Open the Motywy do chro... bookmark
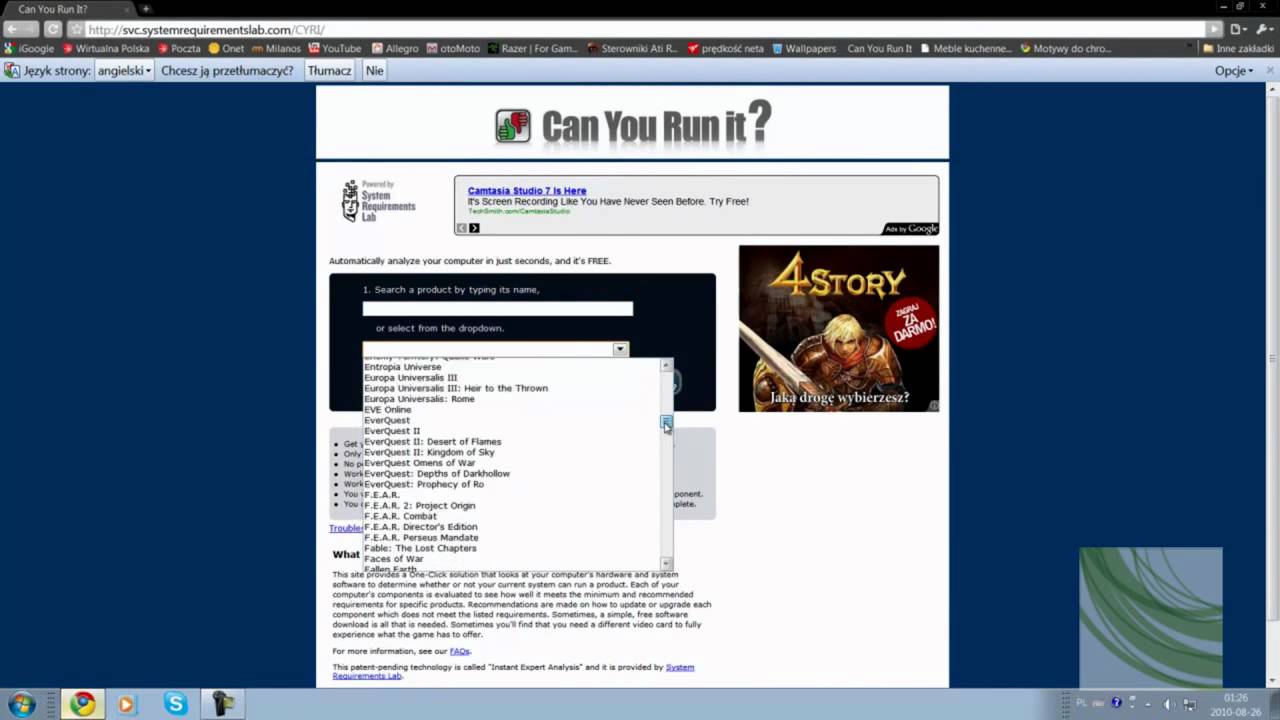The height and width of the screenshot is (720, 1280). coord(1066,48)
